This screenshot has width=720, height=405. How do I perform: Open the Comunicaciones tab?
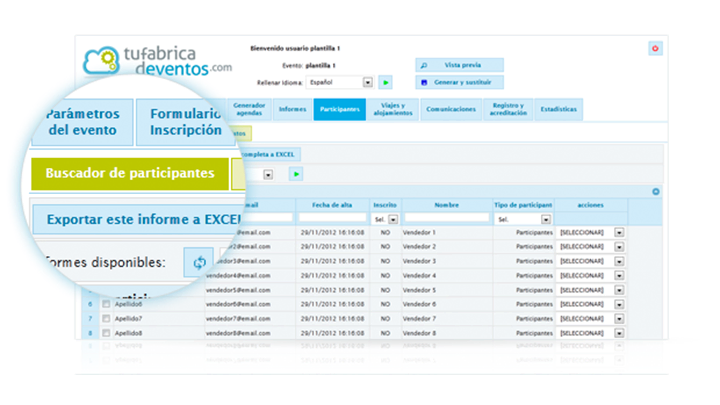coord(450,109)
